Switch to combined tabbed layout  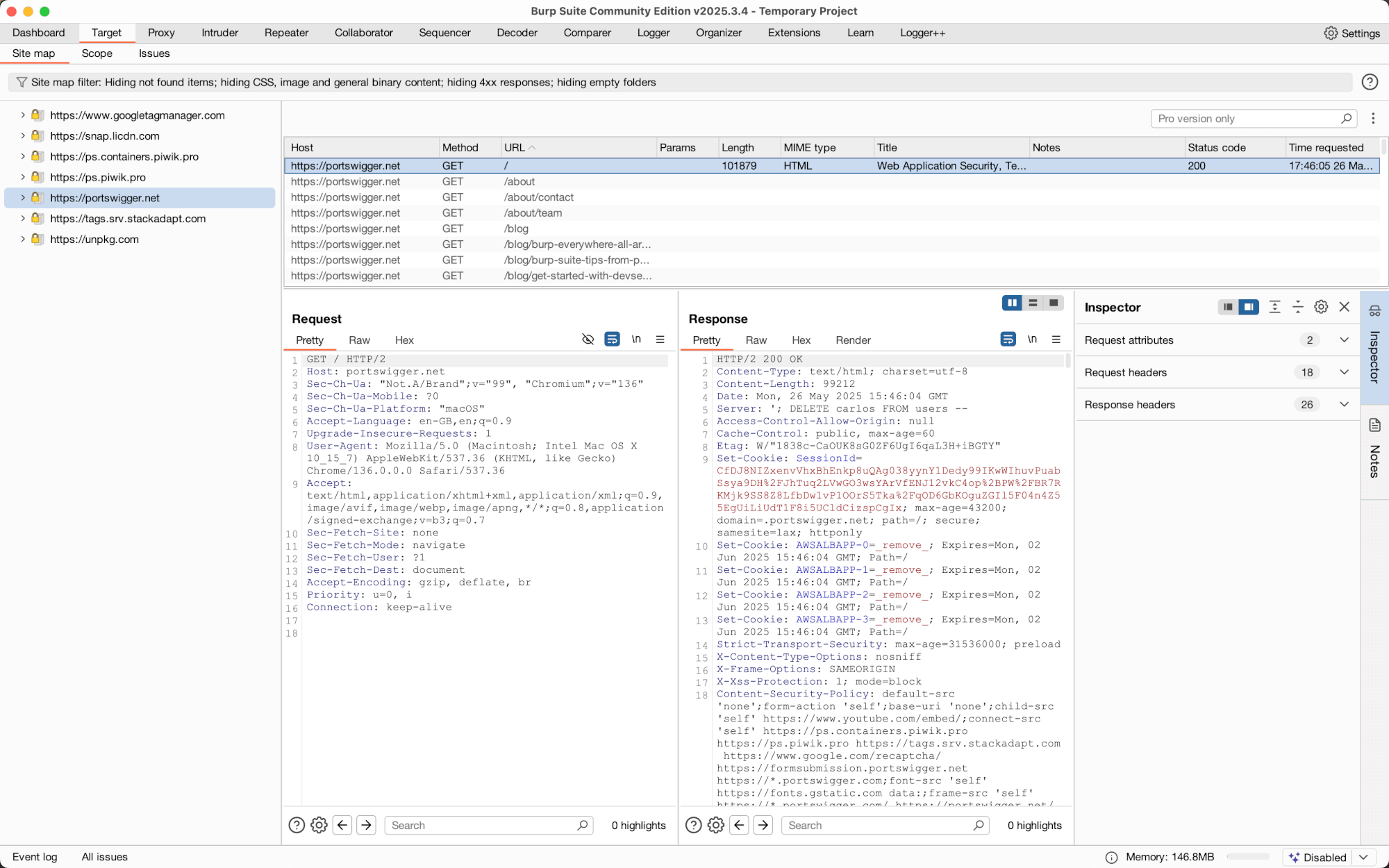1054,303
